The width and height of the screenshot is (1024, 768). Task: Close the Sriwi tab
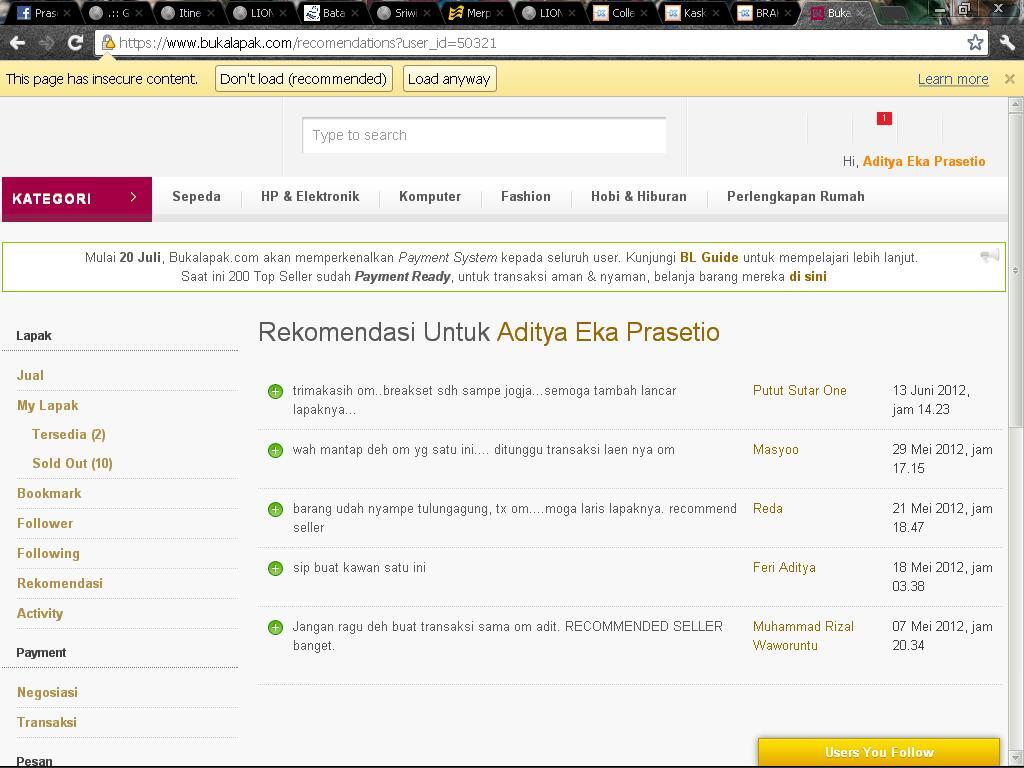coord(427,13)
